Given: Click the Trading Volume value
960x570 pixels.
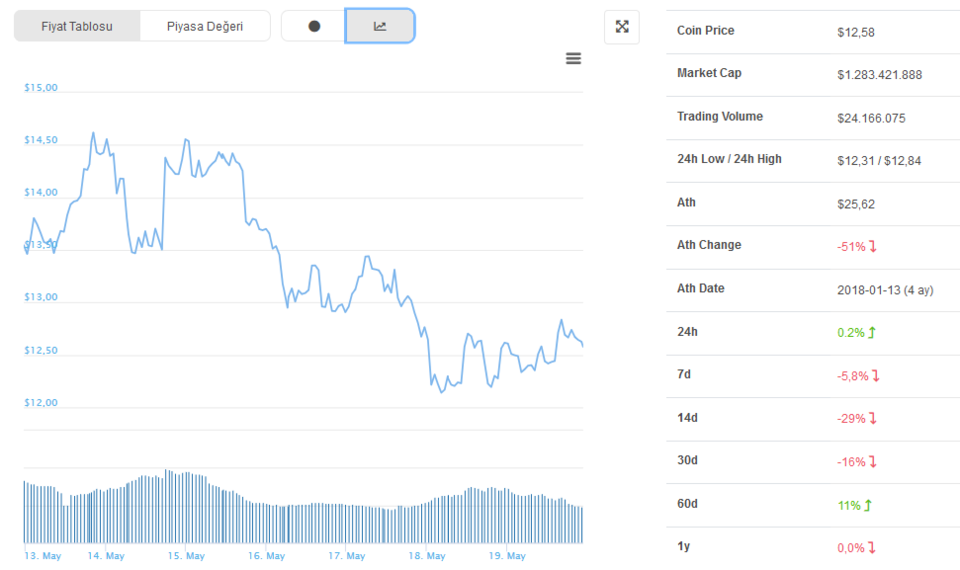Looking at the screenshot, I should pos(871,118).
